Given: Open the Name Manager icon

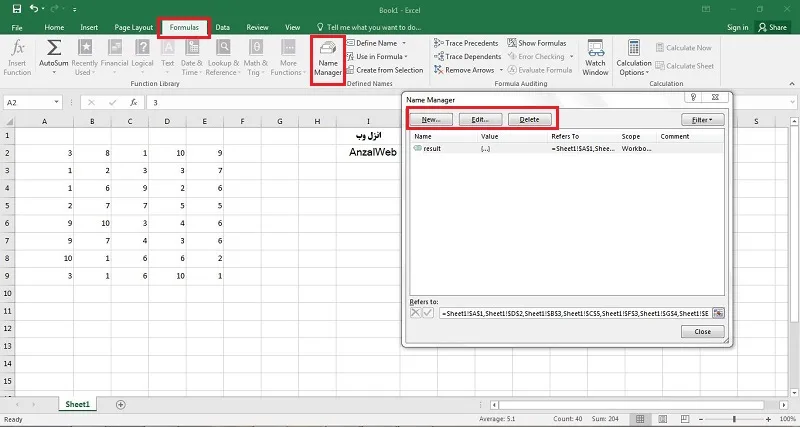Looking at the screenshot, I should [328, 48].
